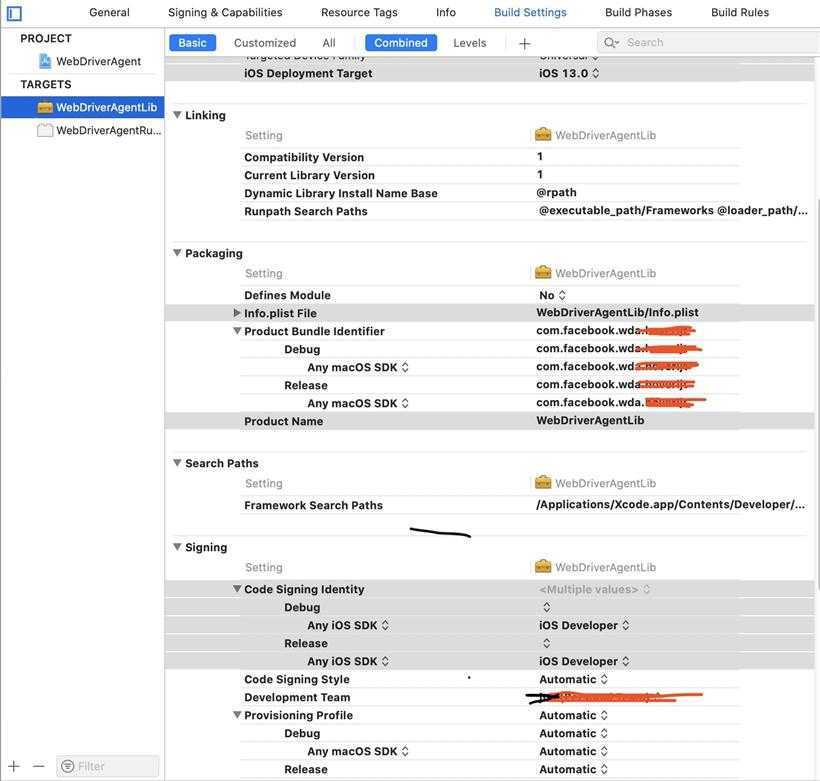Select Combined view mode
Screen dimensions: 820x781
coord(401,43)
